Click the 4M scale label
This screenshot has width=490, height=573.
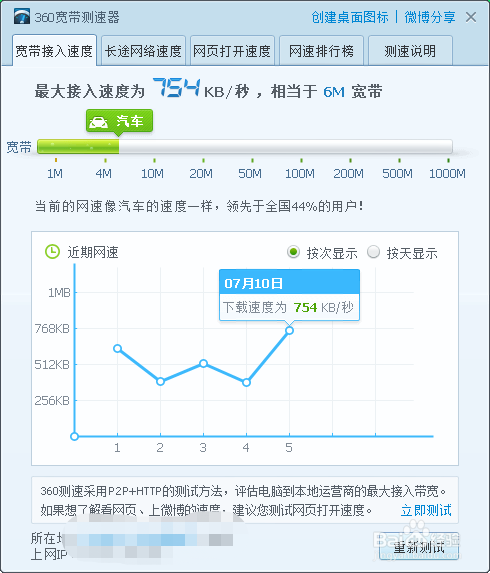click(104, 173)
